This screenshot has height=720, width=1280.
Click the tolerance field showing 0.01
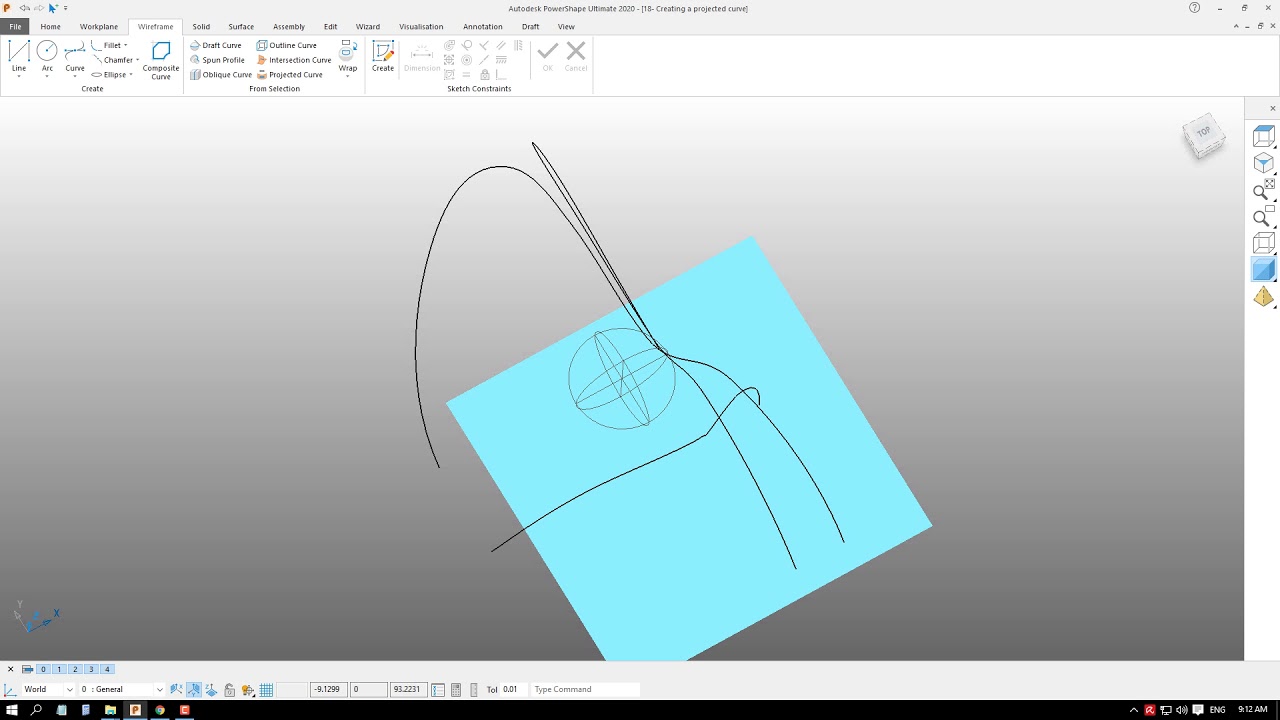point(514,689)
